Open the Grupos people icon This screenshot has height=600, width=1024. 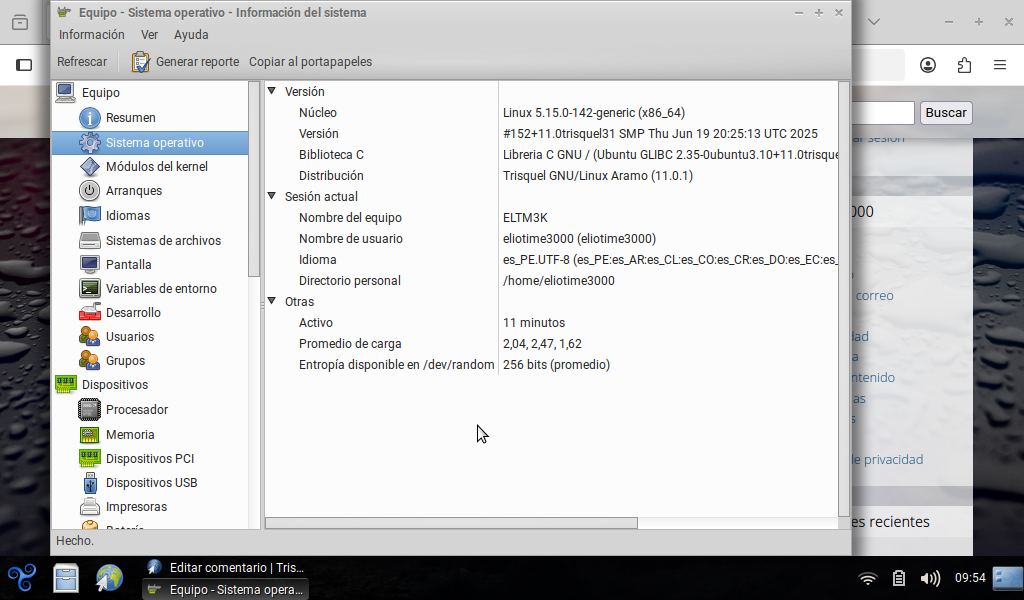pyautogui.click(x=89, y=360)
